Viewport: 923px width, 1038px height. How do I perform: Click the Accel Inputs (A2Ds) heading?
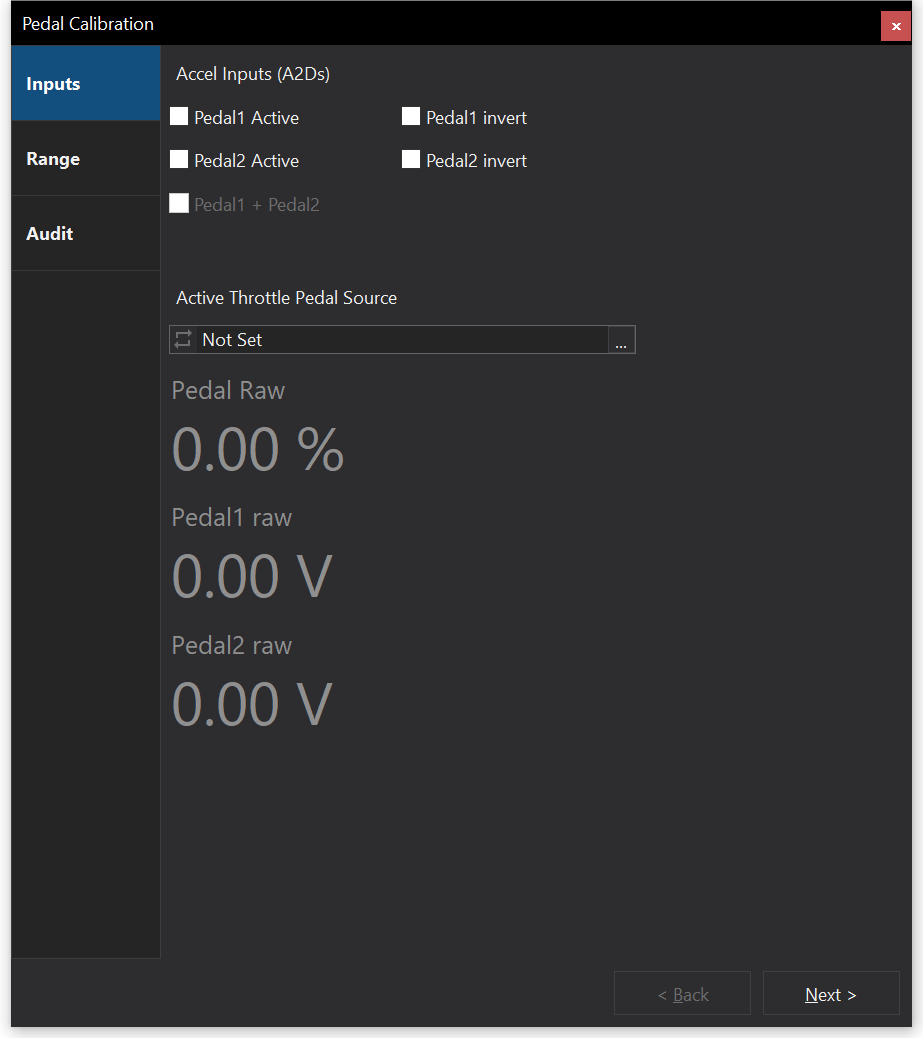tap(253, 74)
